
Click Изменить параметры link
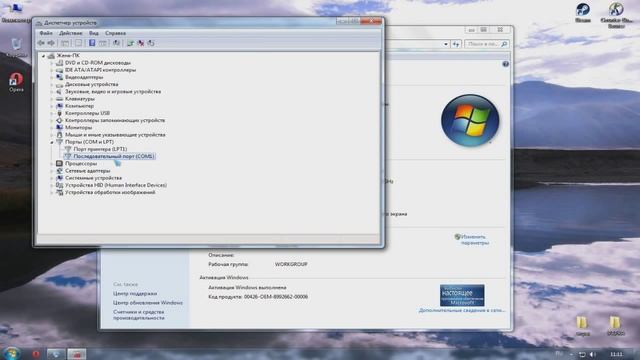tap(475, 240)
